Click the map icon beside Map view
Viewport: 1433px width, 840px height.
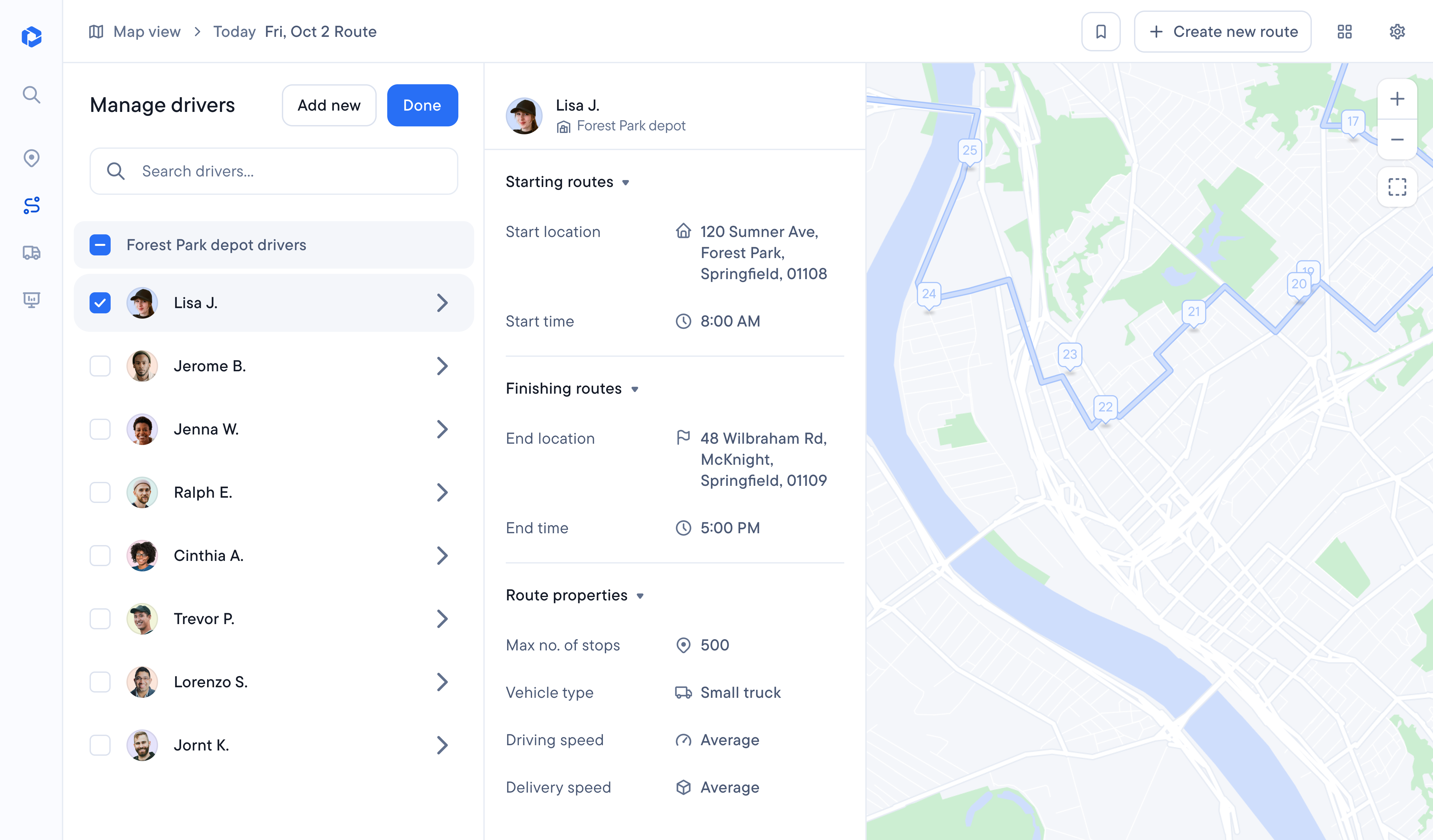[x=96, y=32]
